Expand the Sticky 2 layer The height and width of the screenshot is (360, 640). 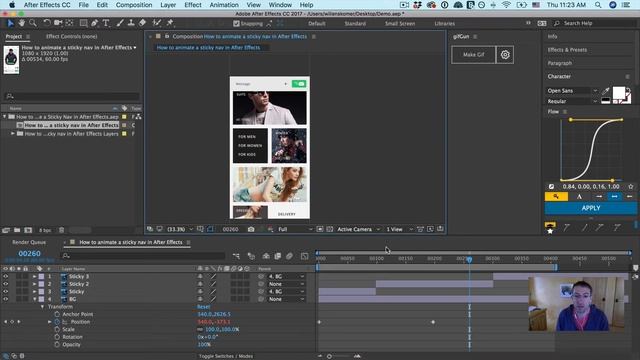(35, 284)
